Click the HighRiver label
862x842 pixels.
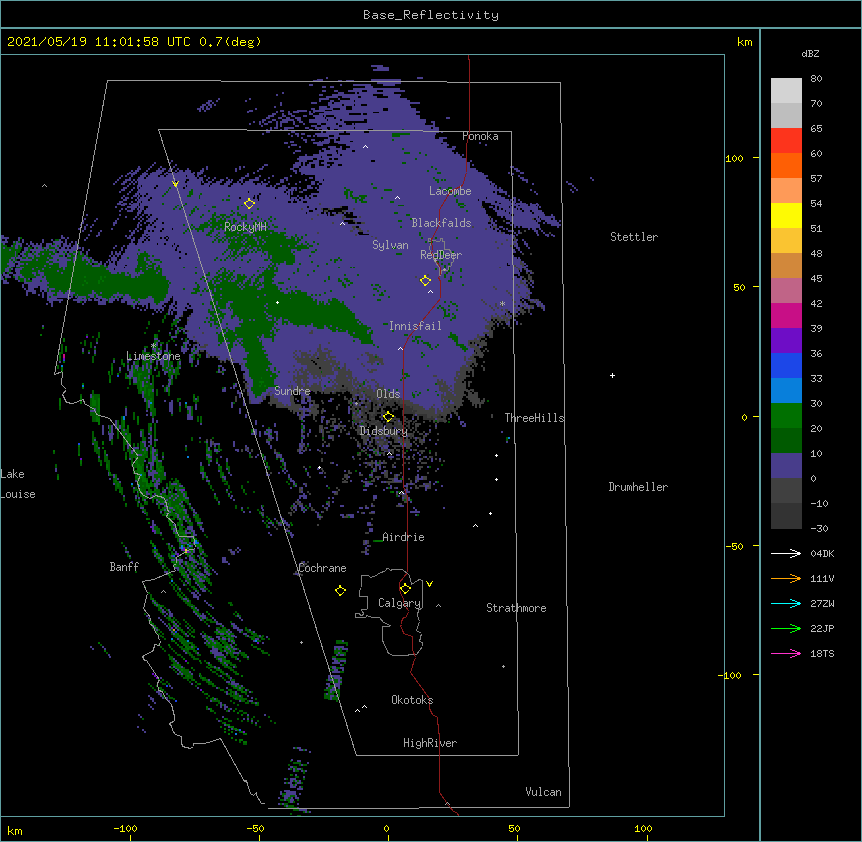[x=430, y=743]
